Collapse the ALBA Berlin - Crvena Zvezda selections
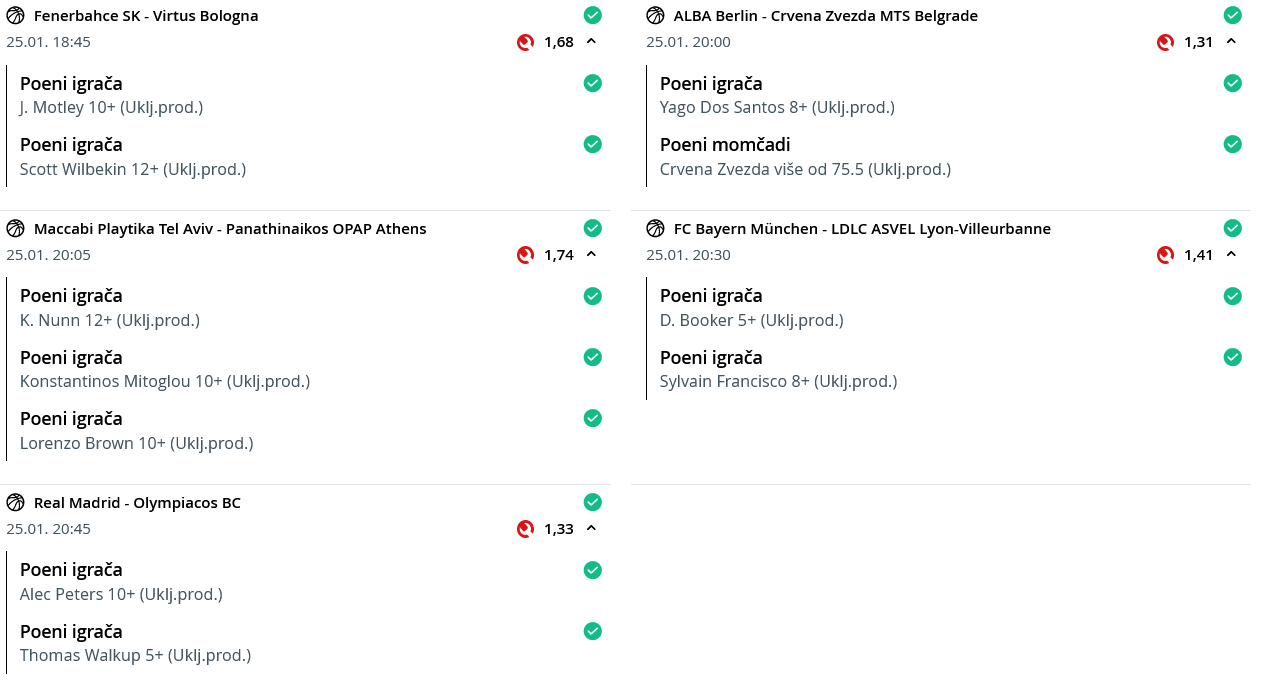The width and height of the screenshot is (1261, 681). click(1231, 42)
